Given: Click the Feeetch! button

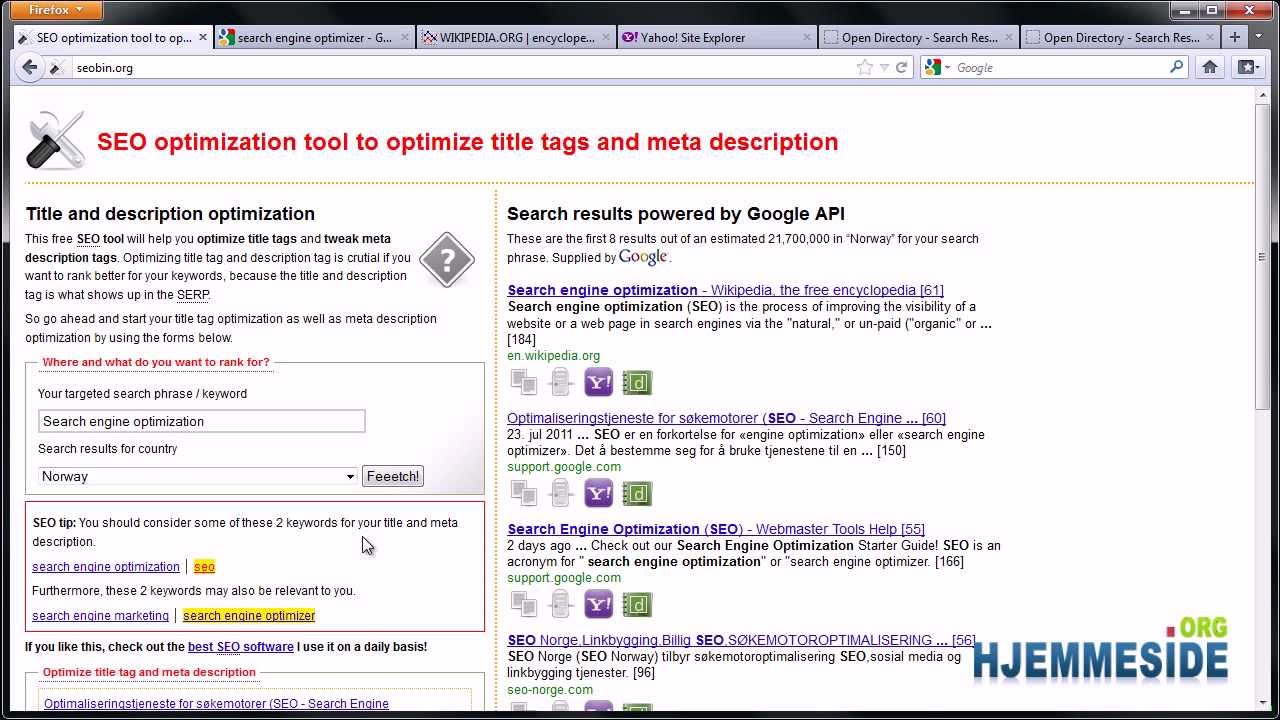Looking at the screenshot, I should [x=393, y=476].
